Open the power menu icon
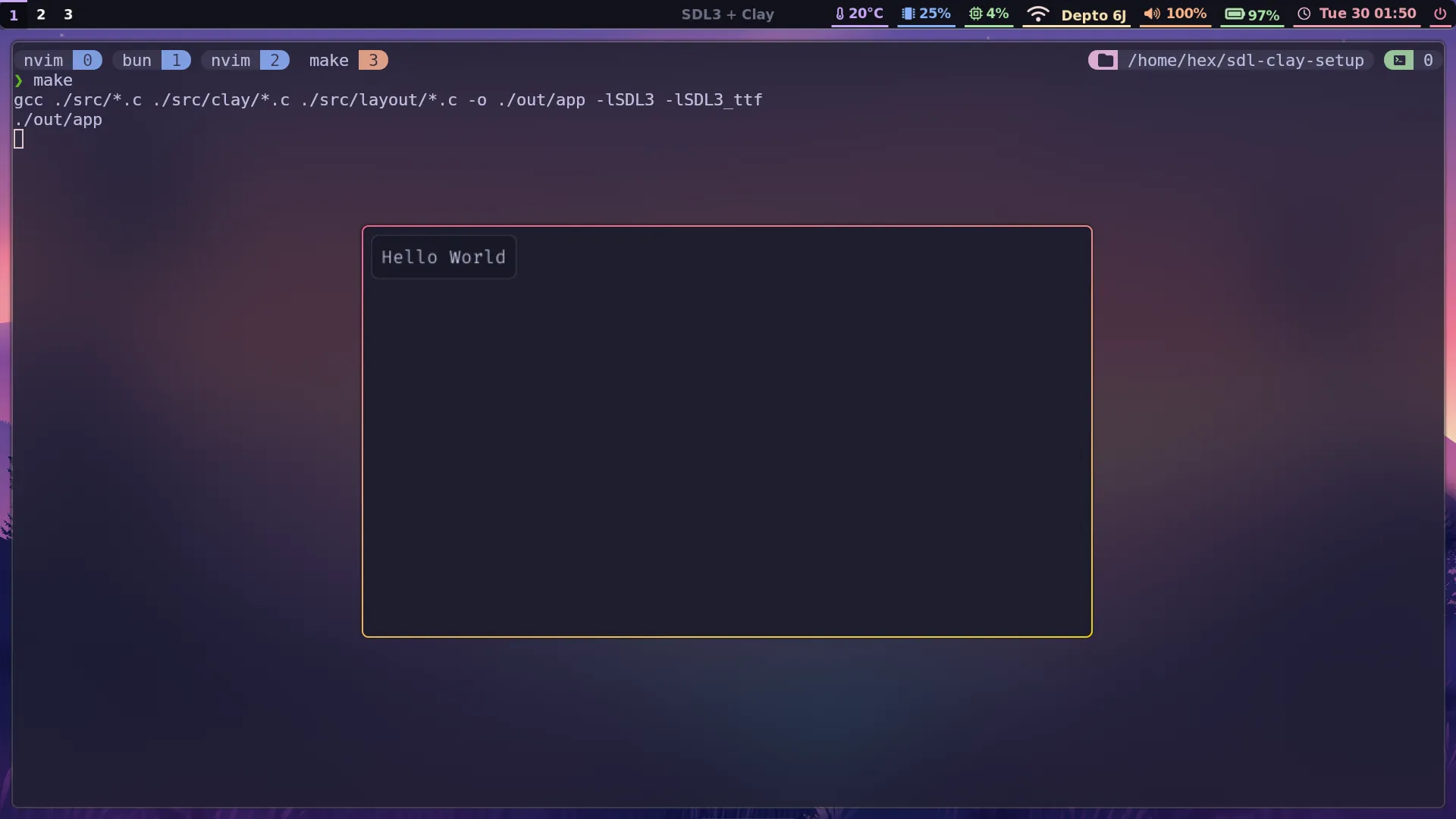 click(1439, 14)
